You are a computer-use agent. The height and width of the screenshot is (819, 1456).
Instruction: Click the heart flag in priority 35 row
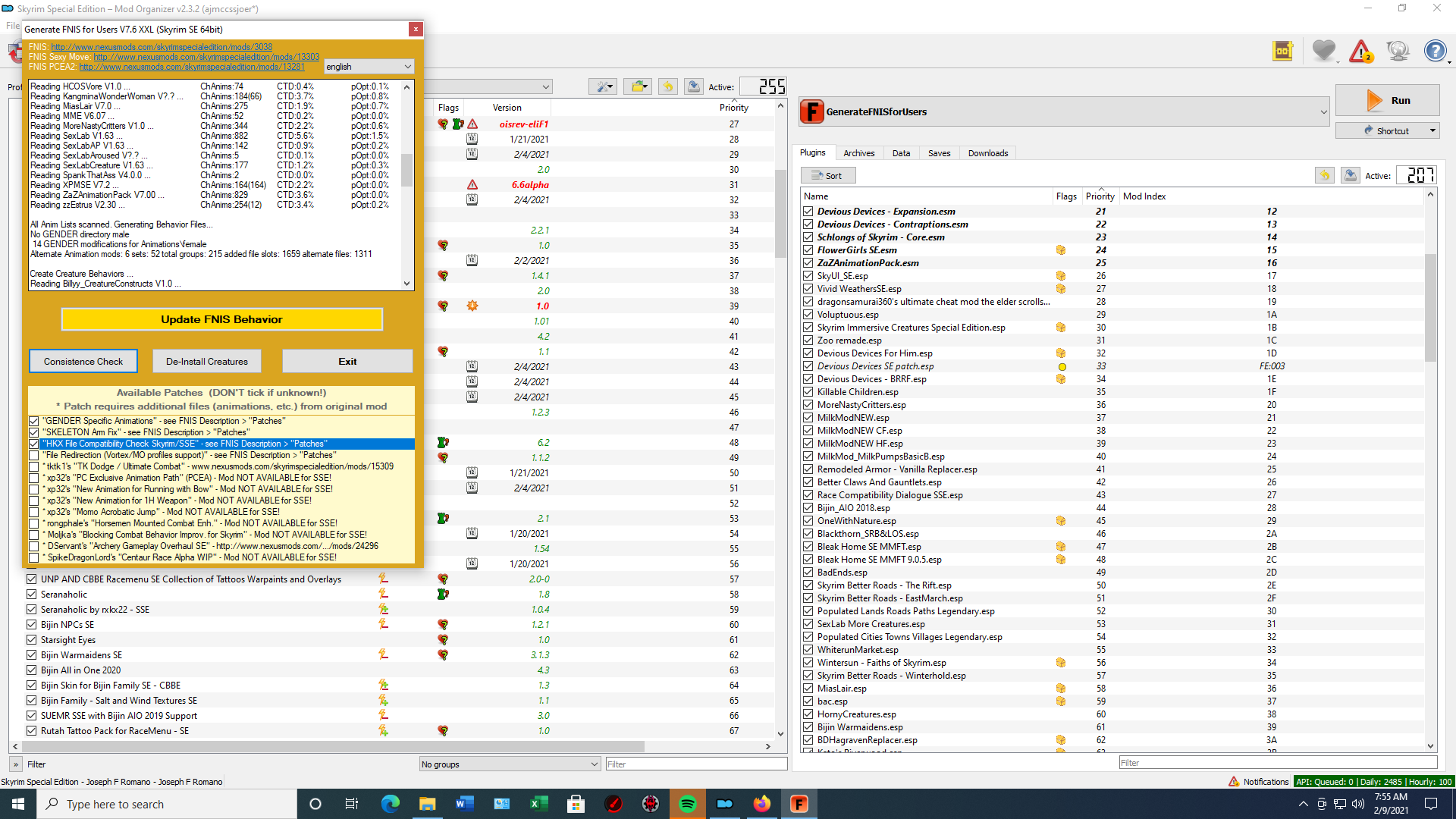click(443, 245)
